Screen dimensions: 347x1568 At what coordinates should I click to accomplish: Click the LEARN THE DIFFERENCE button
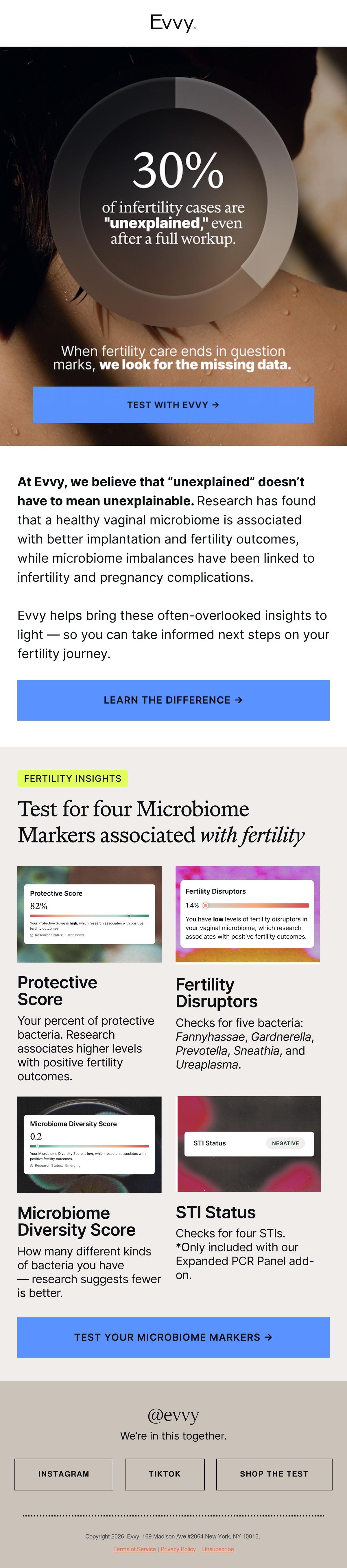173,700
